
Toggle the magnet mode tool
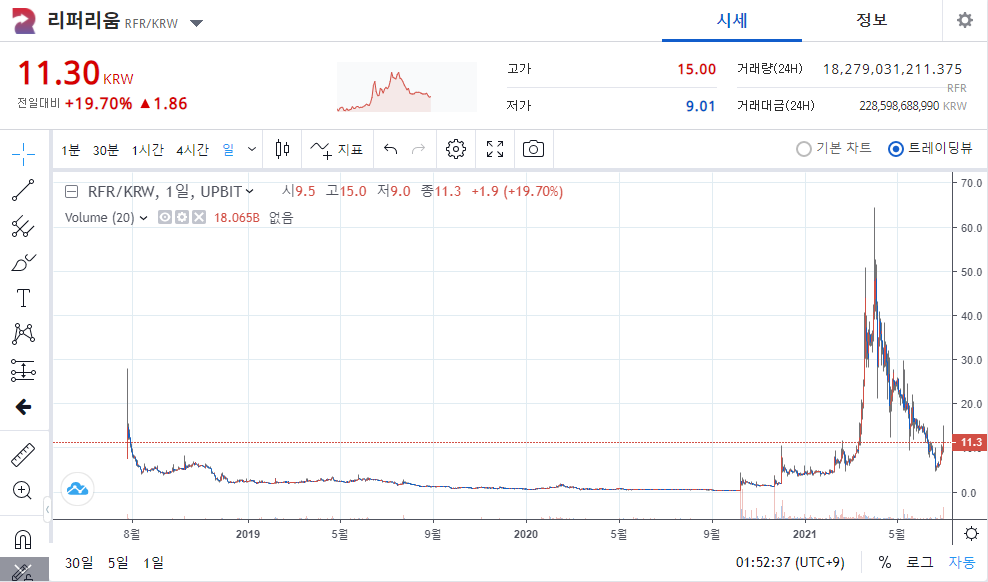(x=23, y=540)
